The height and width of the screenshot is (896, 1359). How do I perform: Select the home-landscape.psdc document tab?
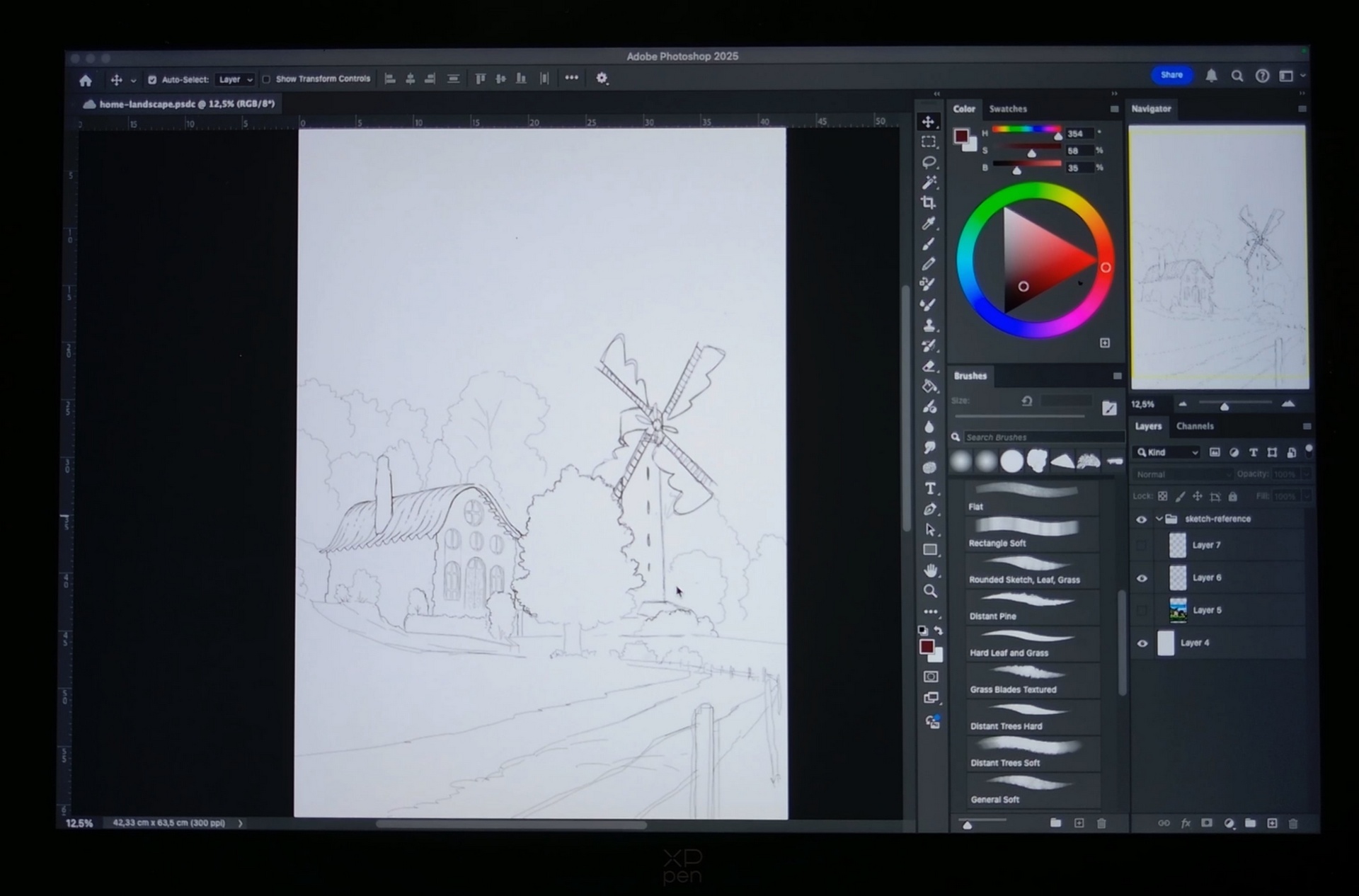pyautogui.click(x=179, y=104)
